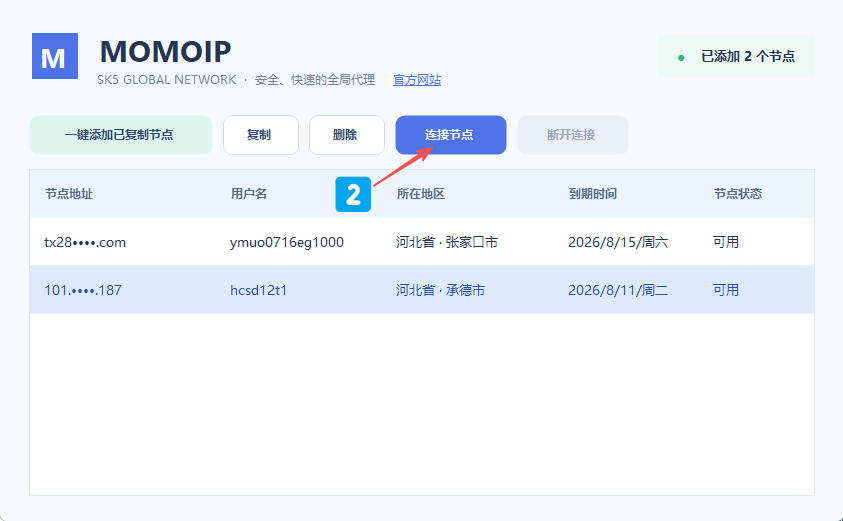Click the 复制 button

tap(261, 135)
